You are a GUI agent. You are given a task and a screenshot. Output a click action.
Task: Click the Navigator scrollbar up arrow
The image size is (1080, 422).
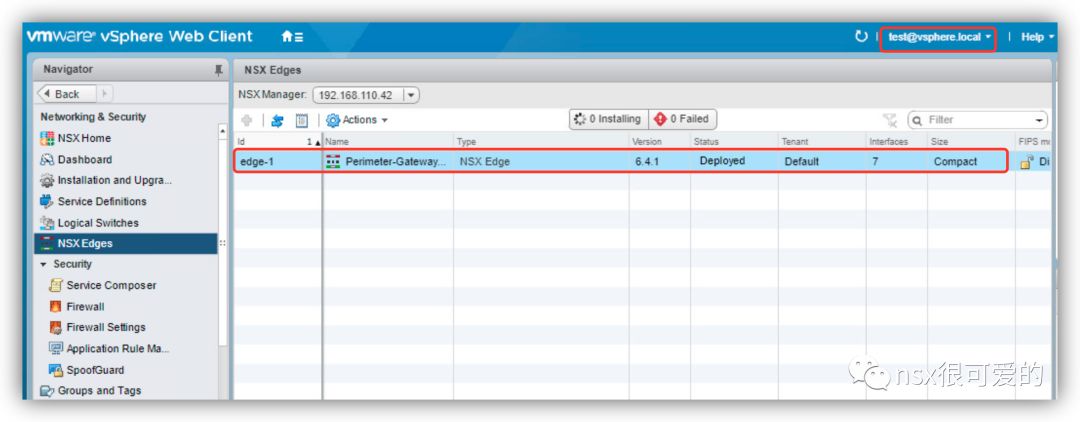[222, 131]
